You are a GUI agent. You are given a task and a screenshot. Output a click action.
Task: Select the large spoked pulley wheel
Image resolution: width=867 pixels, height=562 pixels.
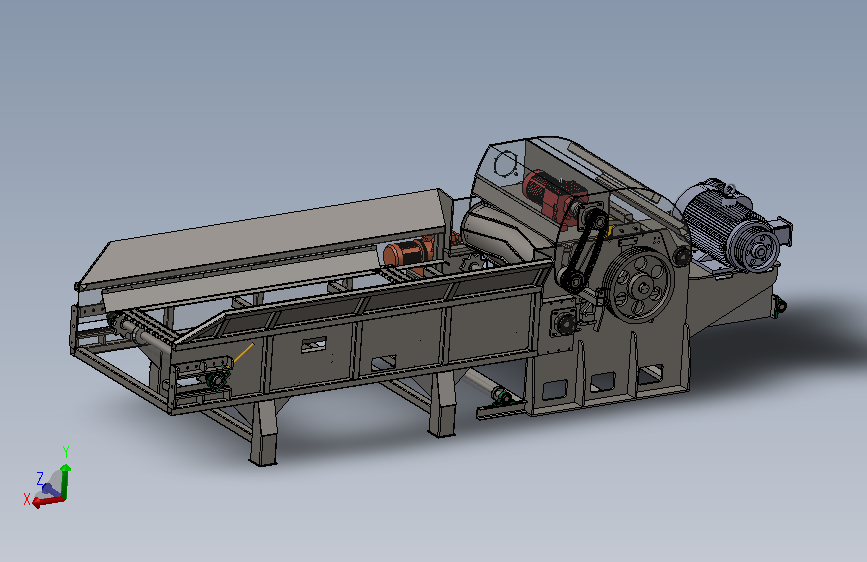641,285
